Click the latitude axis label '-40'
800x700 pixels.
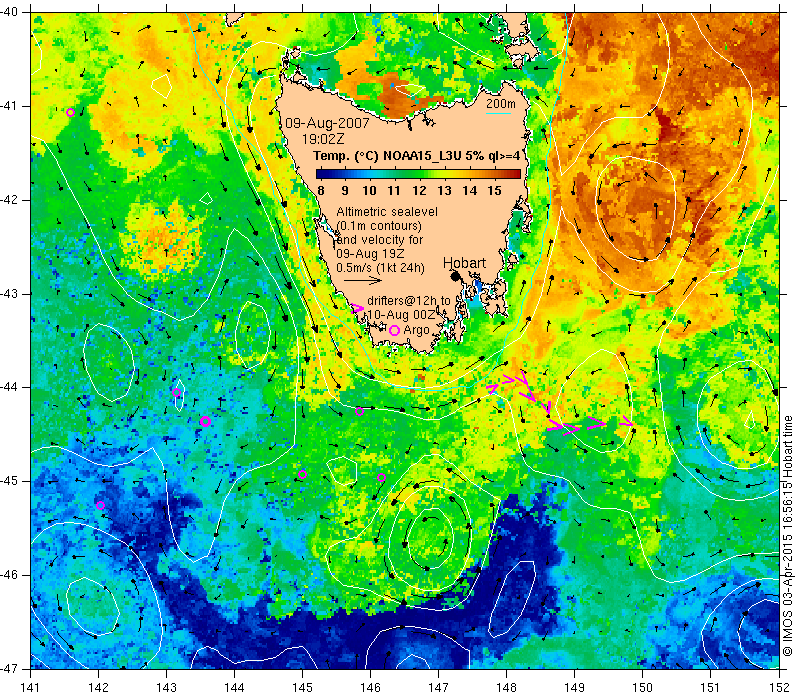(9, 12)
